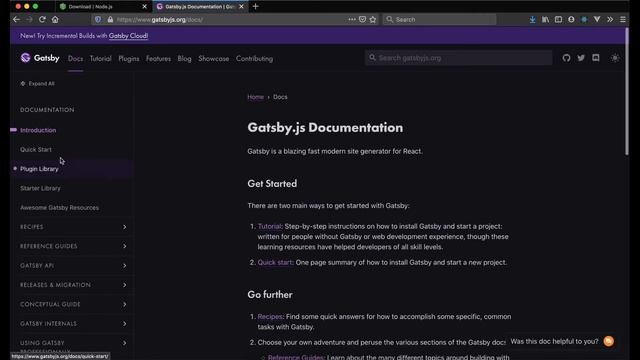Screen dimensions: 640x360
Task: Open Gatsby Discord chat icon
Action: click(596, 58)
